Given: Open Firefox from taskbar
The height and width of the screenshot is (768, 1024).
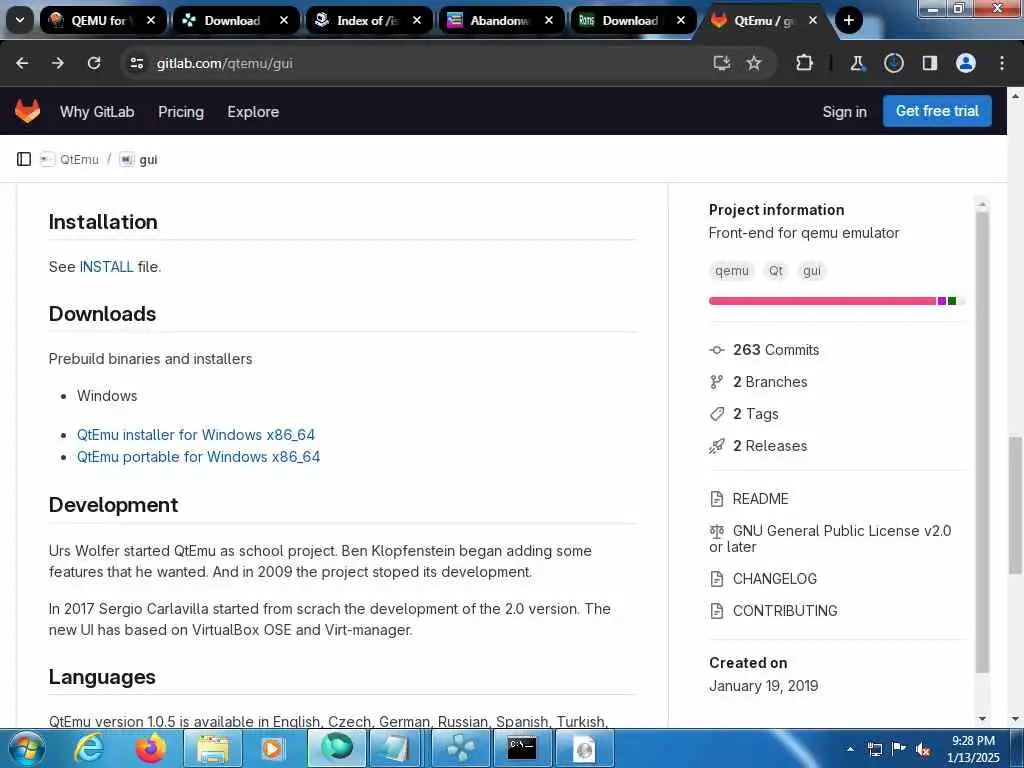Looking at the screenshot, I should [x=151, y=748].
